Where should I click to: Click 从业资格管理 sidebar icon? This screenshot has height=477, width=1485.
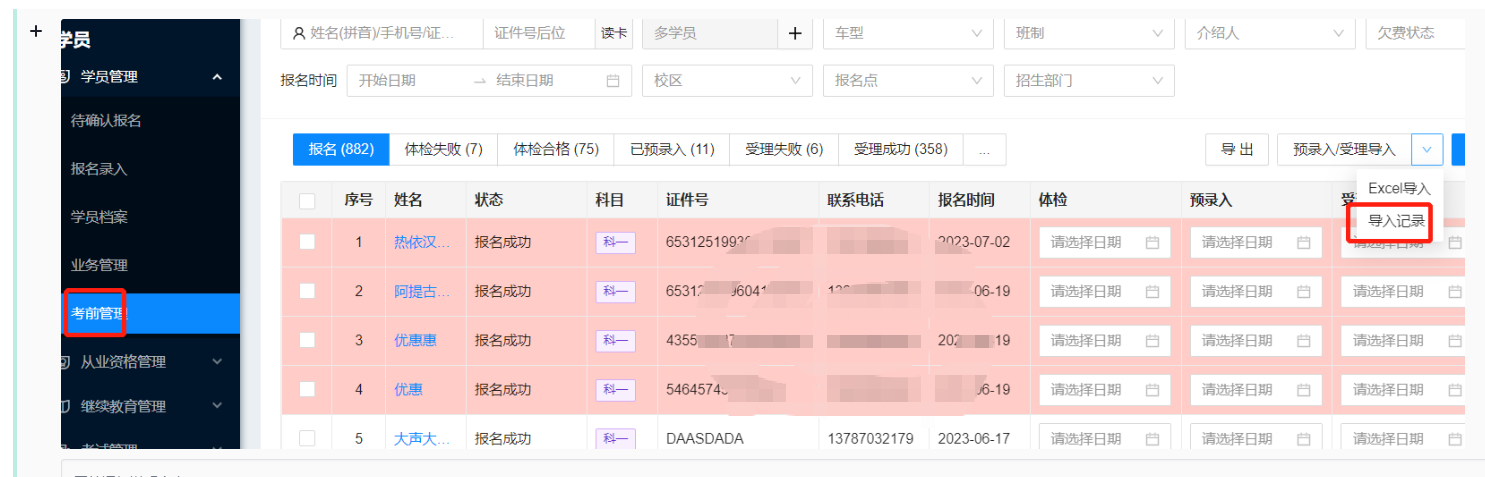click(x=65, y=362)
